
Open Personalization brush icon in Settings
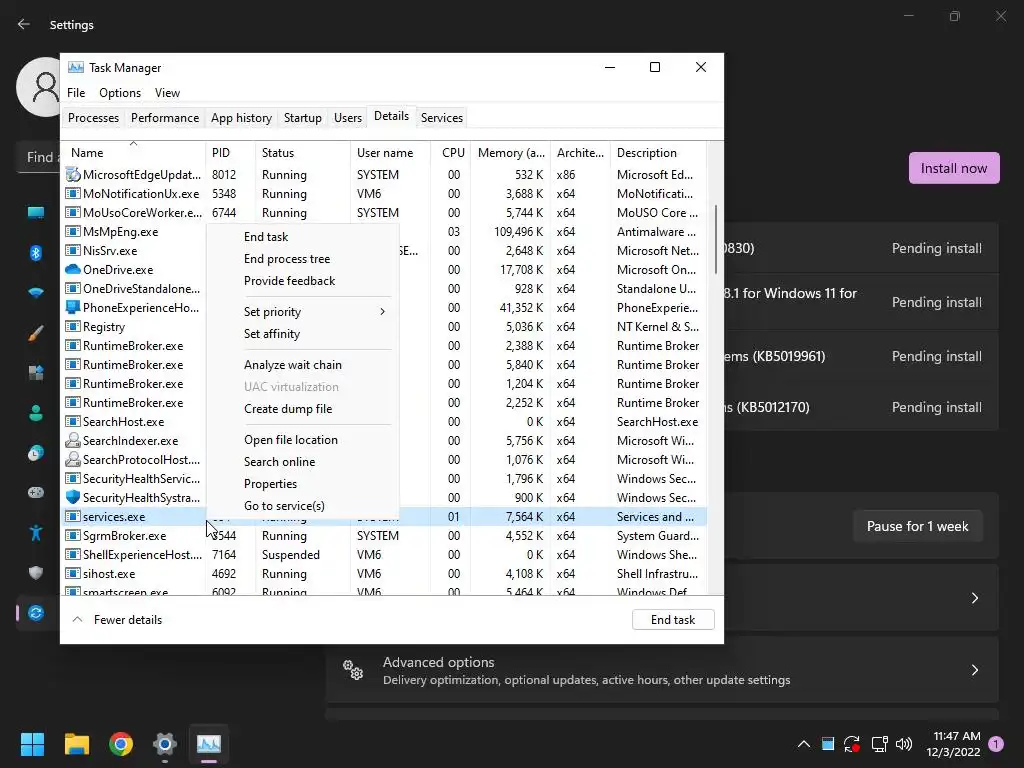(x=36, y=333)
